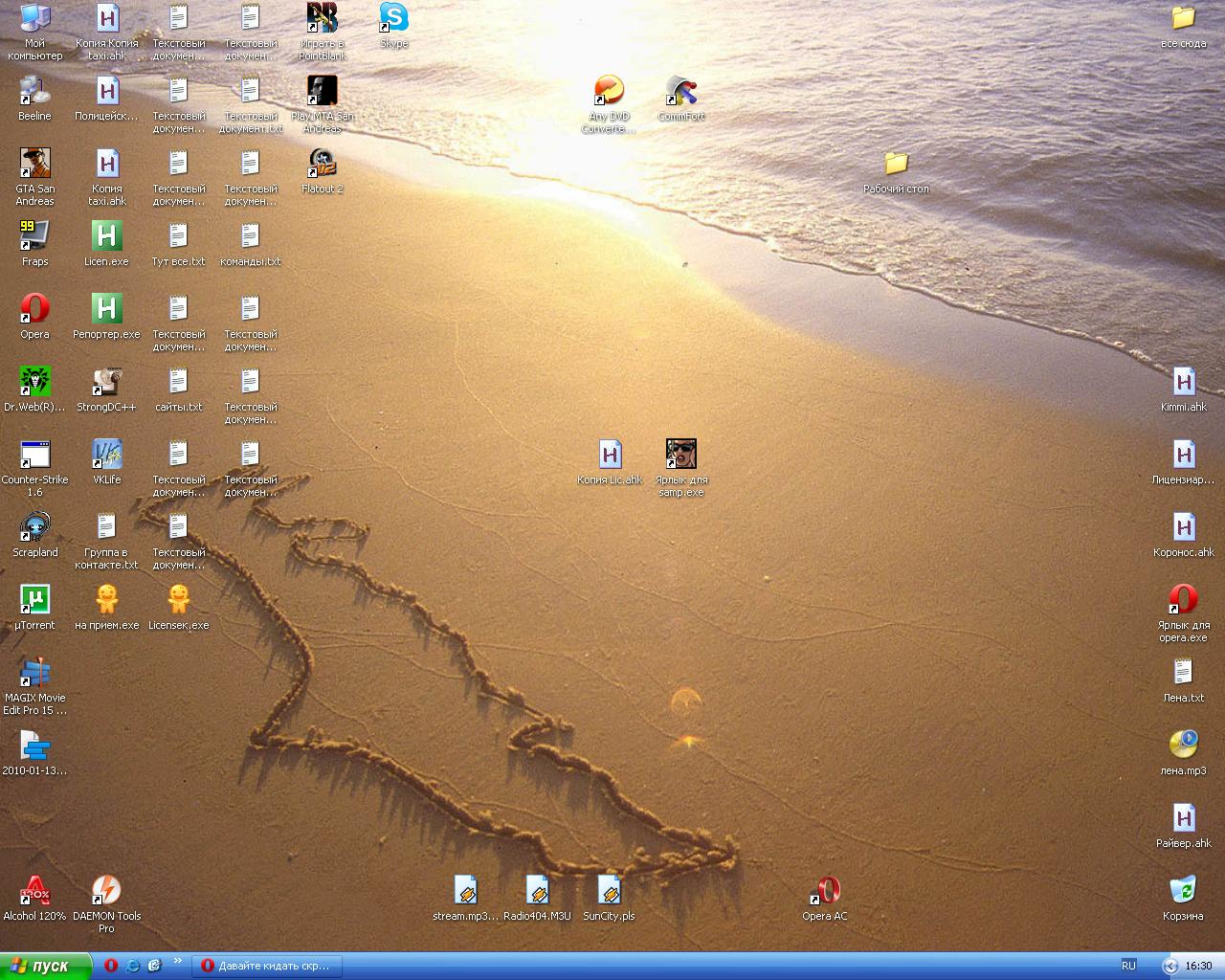
Task: Select the Radio404.M3U playlist file
Action: click(x=537, y=899)
